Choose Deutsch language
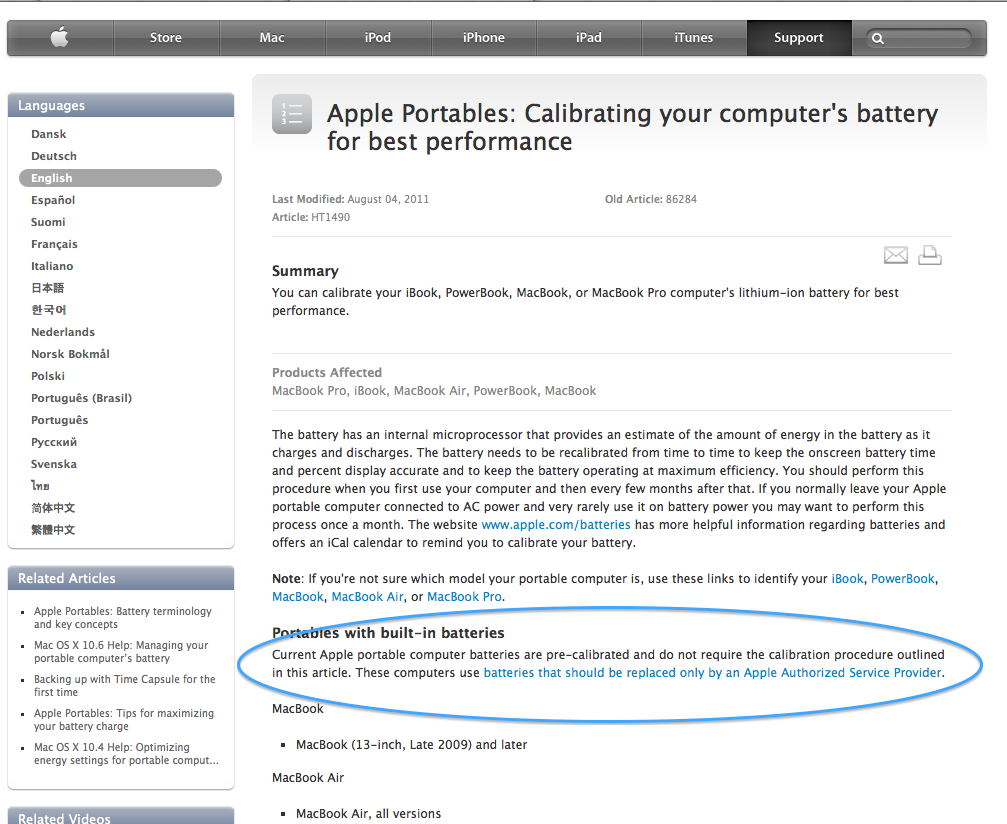The height and width of the screenshot is (824, 1007). 54,156
